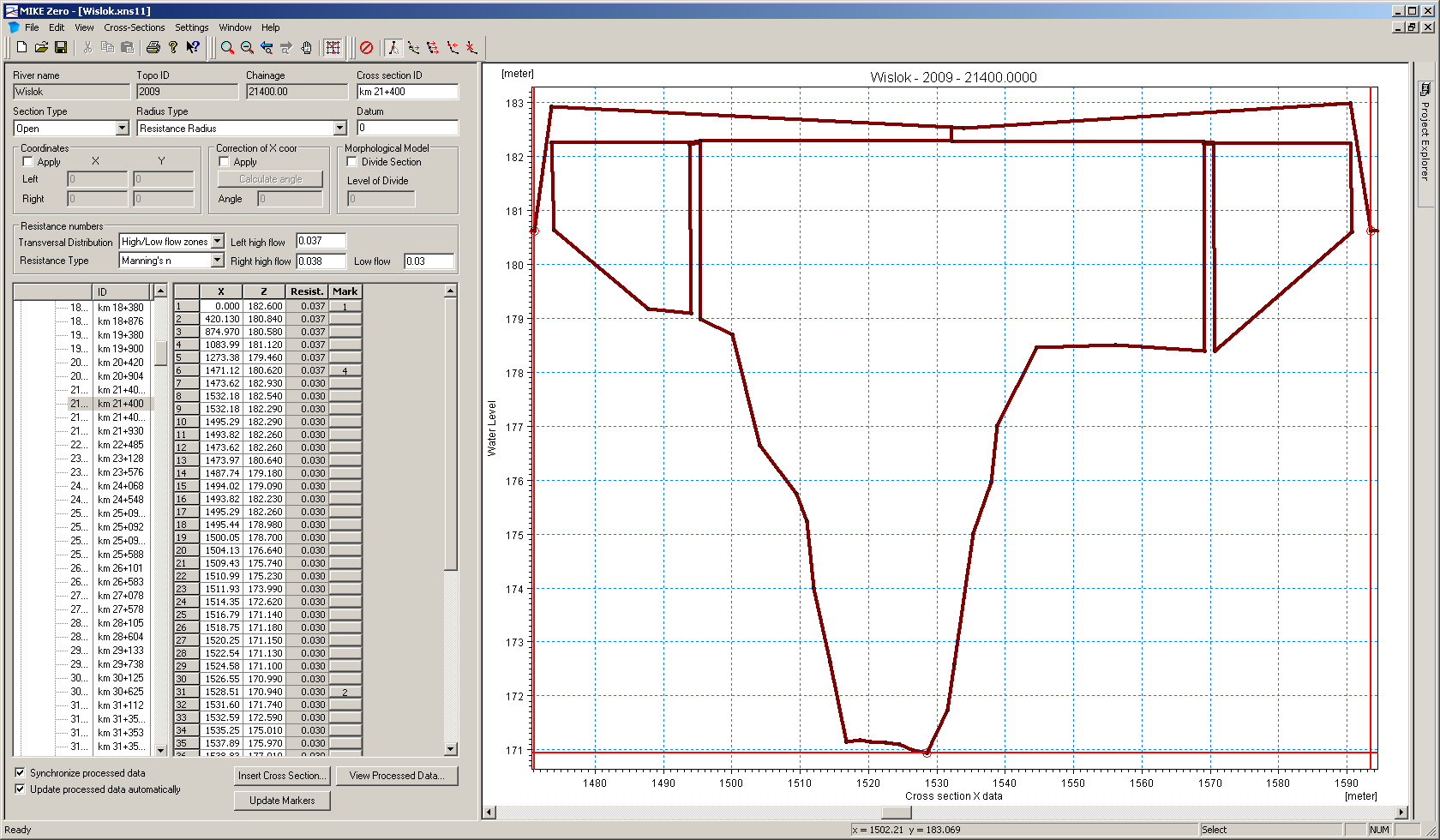Select tree item km 21+930
The height and width of the screenshot is (840, 1440).
tap(120, 431)
